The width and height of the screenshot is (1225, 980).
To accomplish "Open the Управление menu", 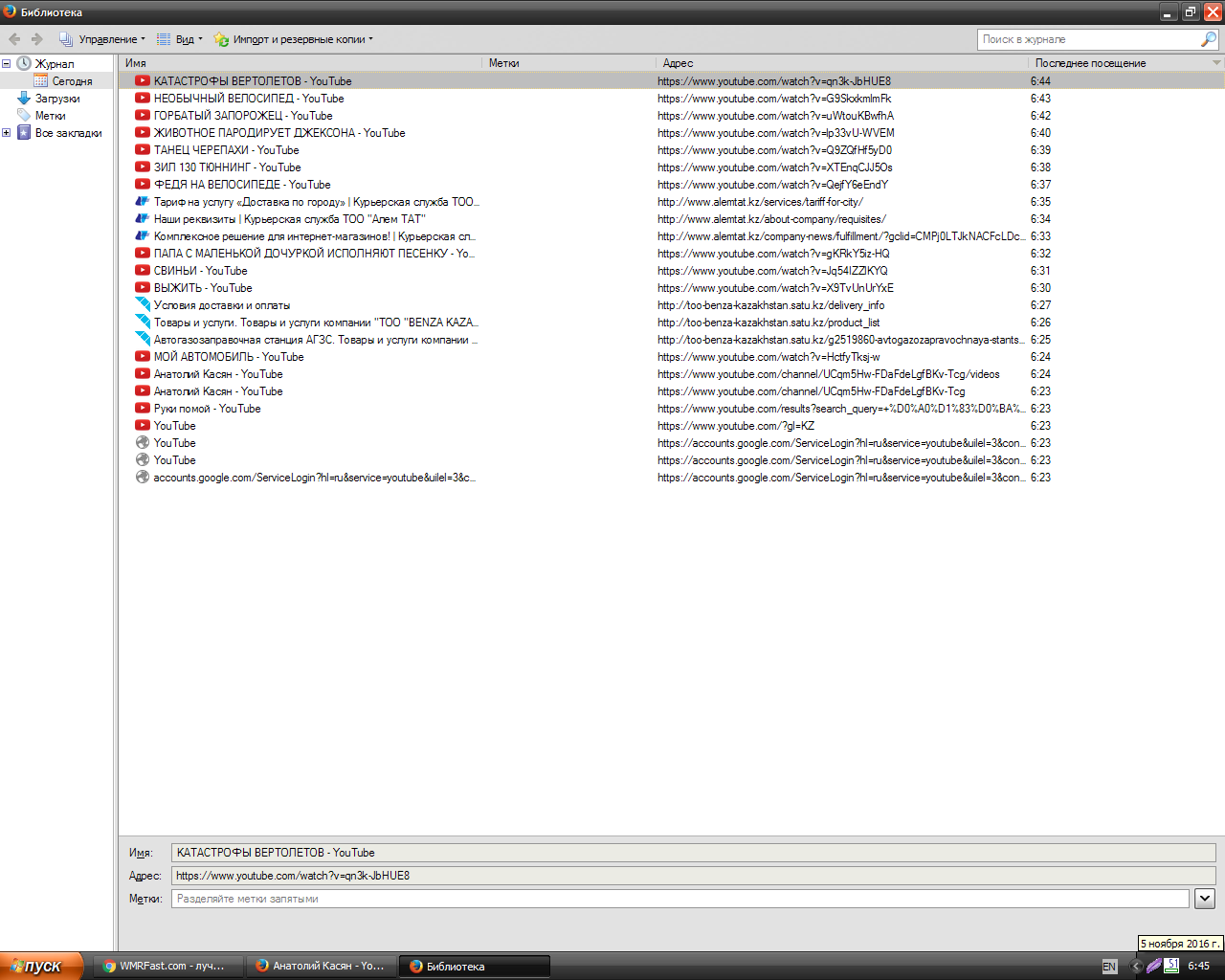I will pyautogui.click(x=101, y=39).
